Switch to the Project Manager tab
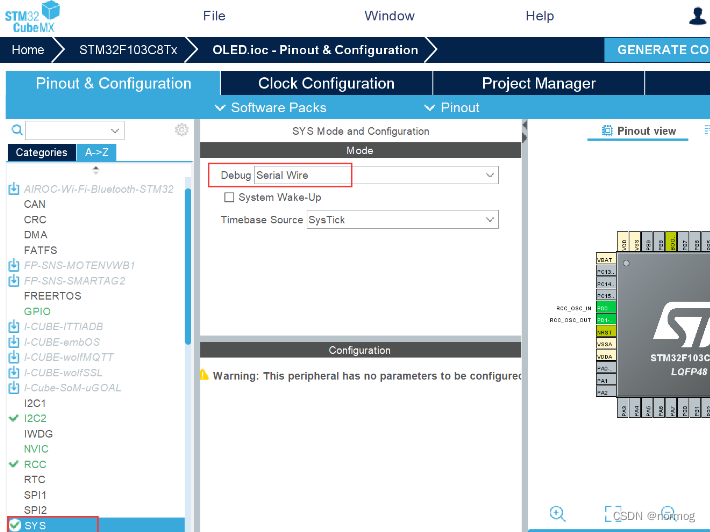This screenshot has height=532, width=710. pos(539,83)
